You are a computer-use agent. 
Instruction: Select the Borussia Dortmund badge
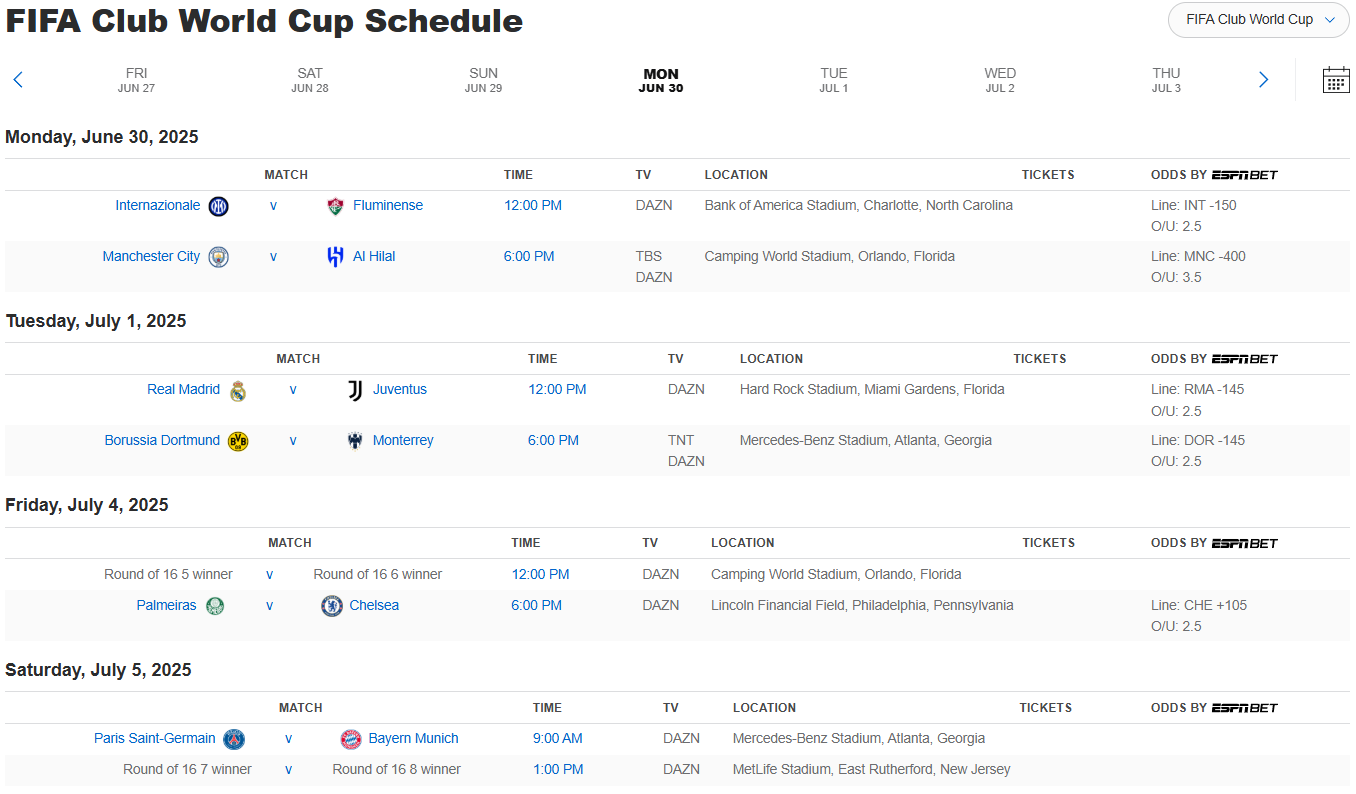[238, 441]
